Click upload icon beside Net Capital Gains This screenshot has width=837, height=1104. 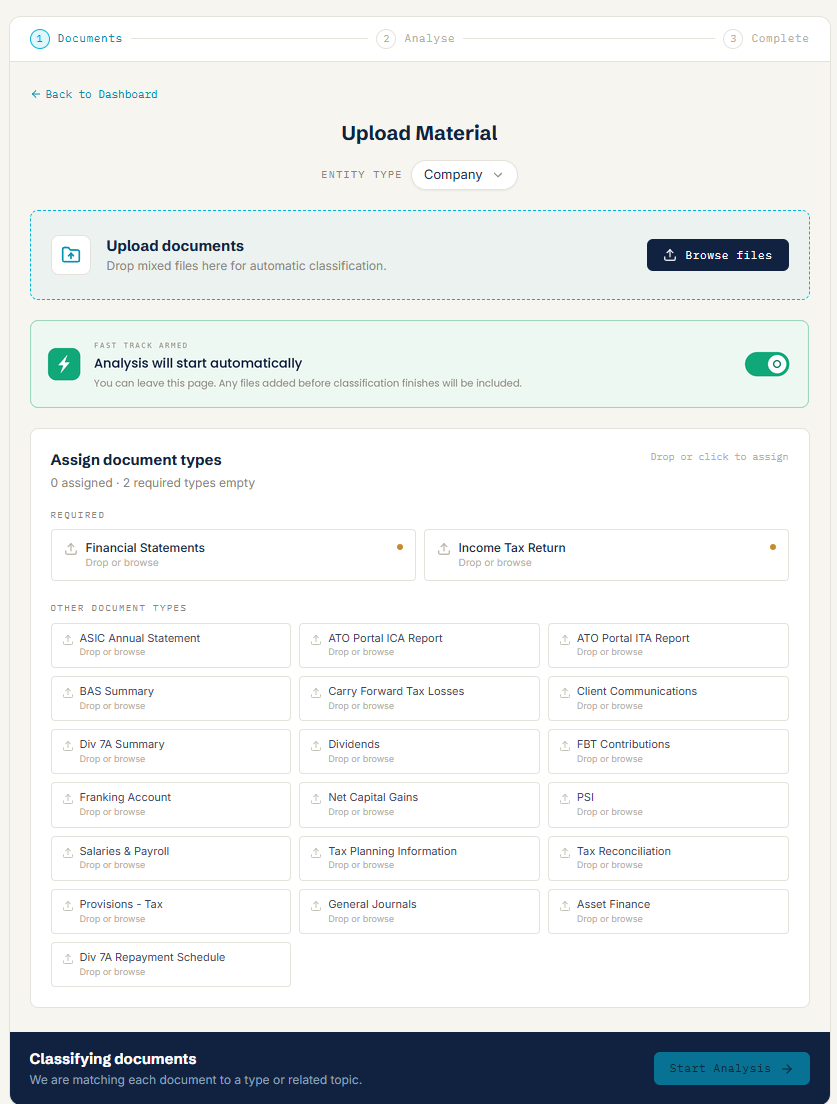(x=316, y=798)
